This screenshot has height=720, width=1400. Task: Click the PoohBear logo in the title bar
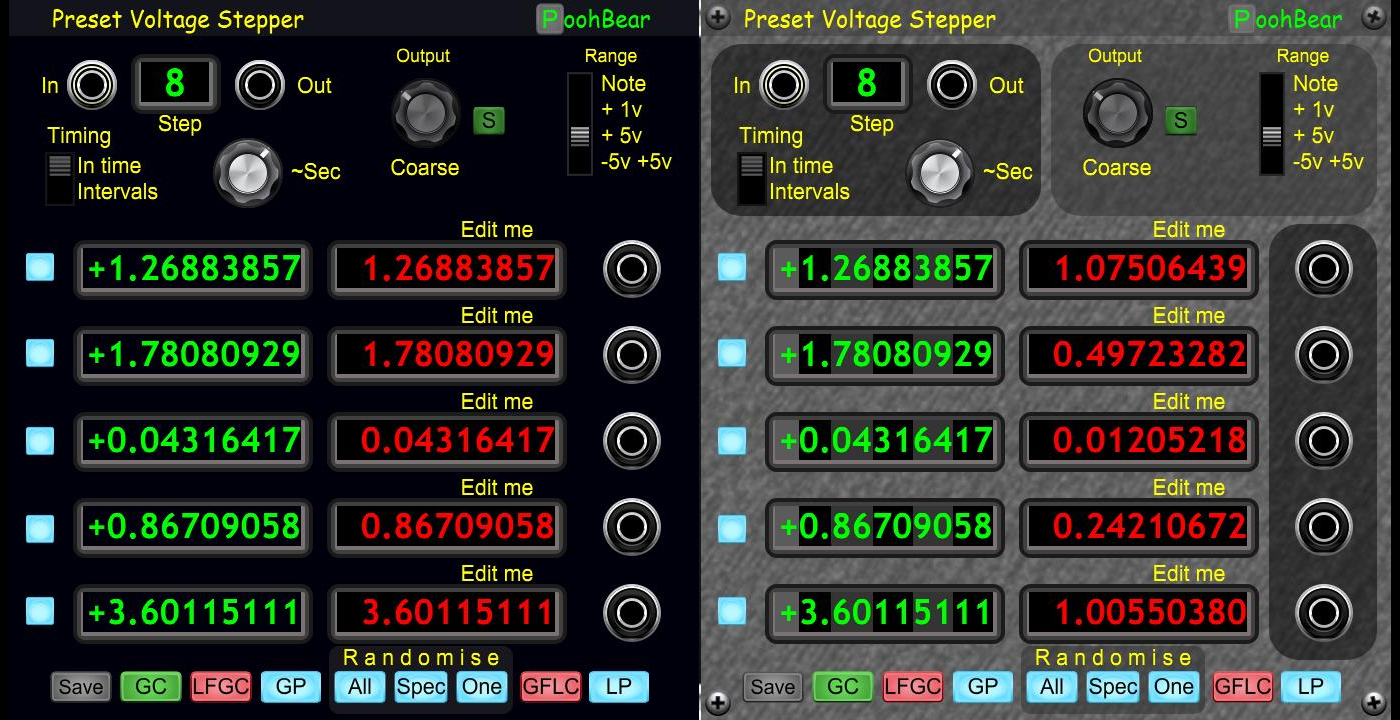[x=595, y=18]
